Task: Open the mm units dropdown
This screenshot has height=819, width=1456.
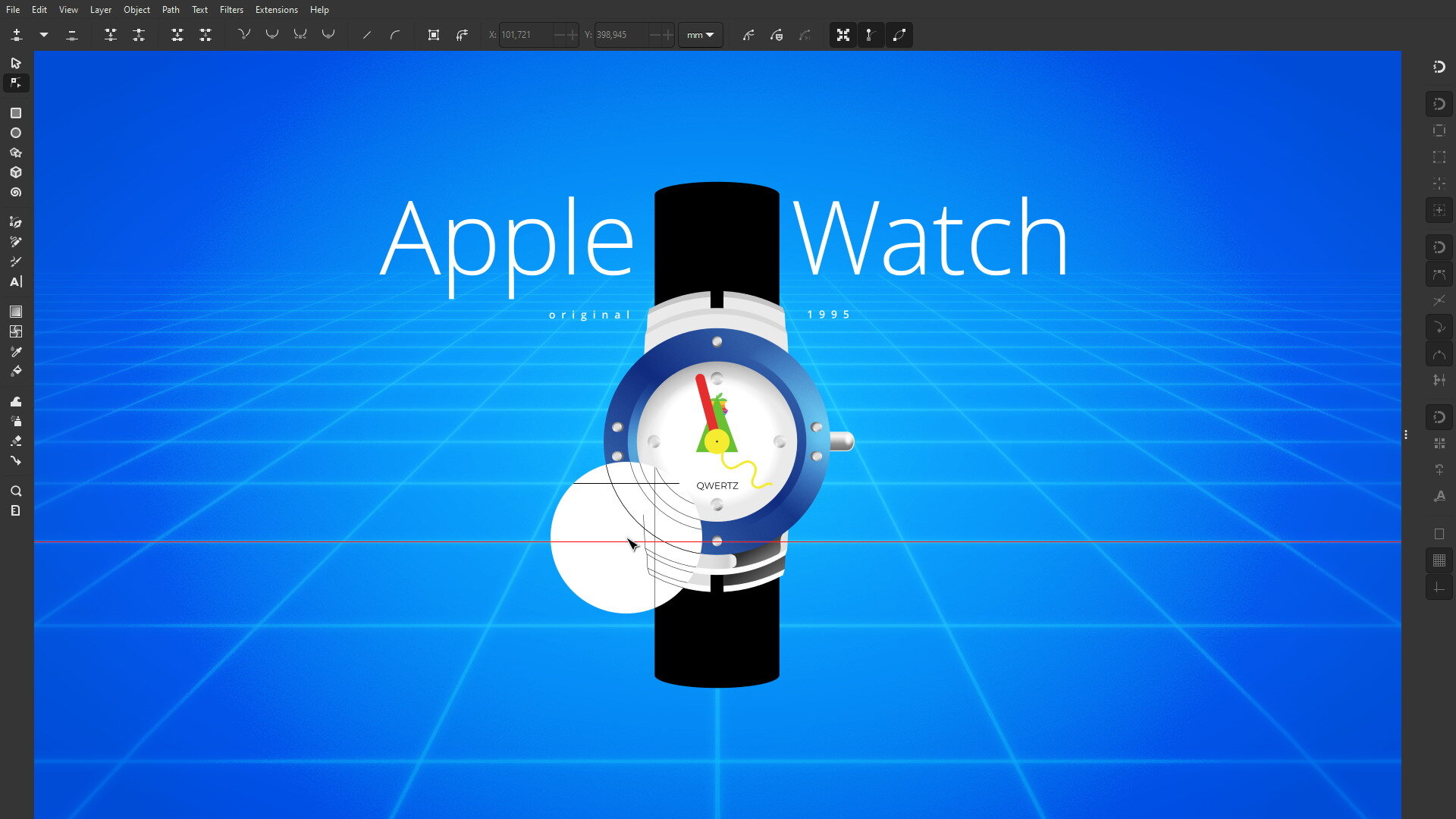Action: click(x=700, y=35)
